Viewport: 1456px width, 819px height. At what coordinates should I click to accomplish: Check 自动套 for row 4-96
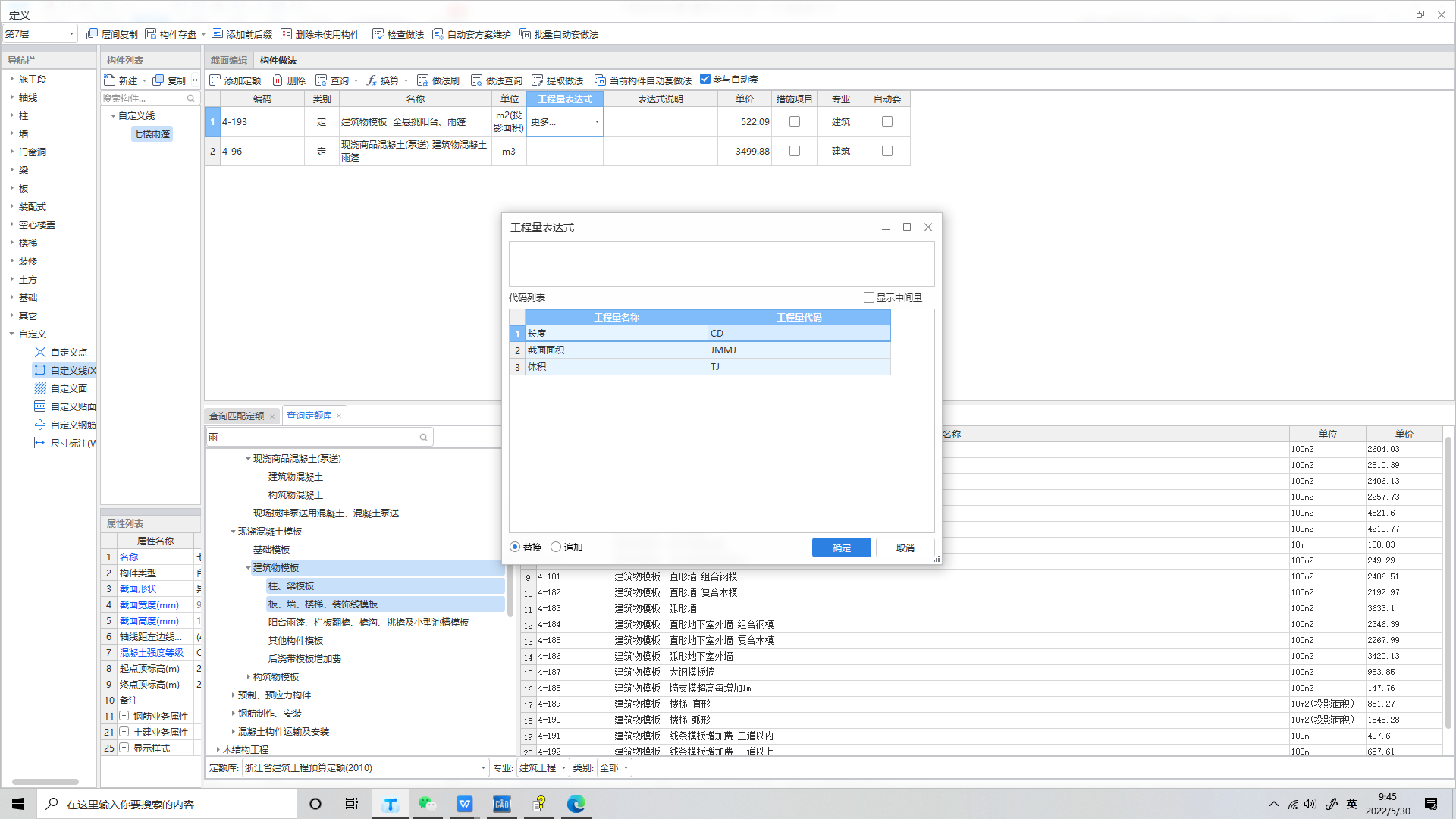pos(887,151)
